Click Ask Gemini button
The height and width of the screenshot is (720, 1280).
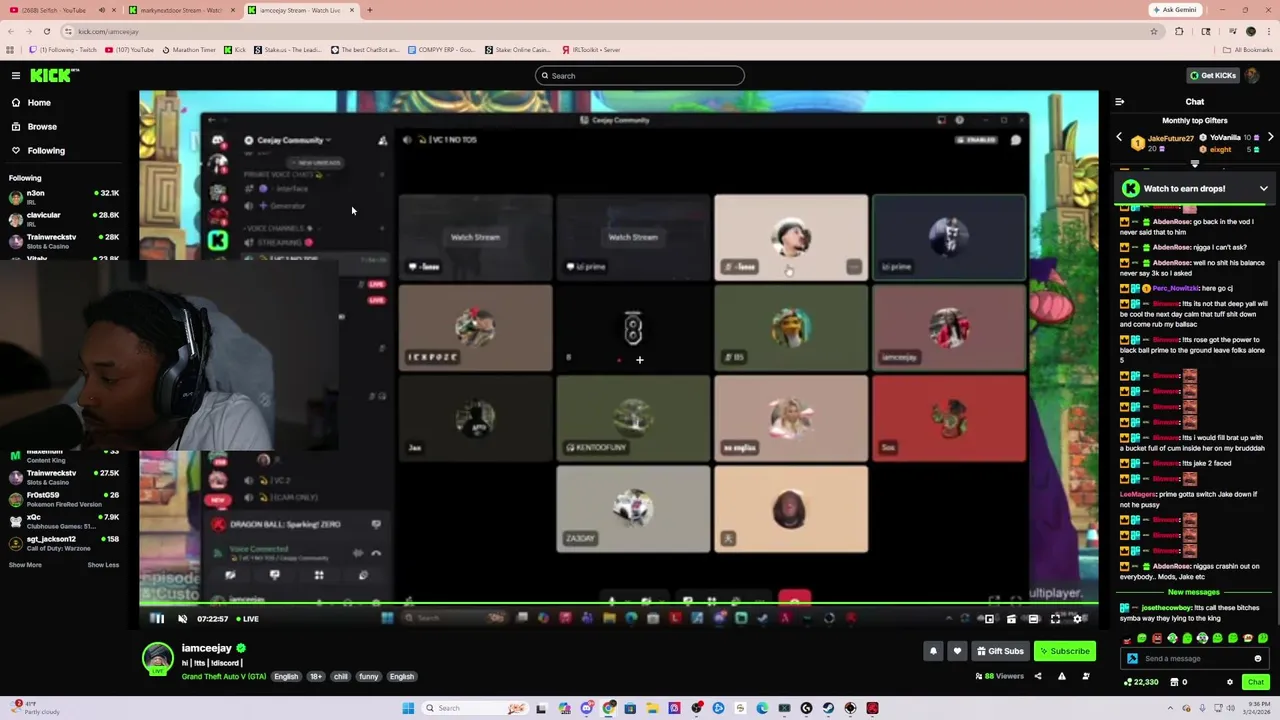[1175, 10]
